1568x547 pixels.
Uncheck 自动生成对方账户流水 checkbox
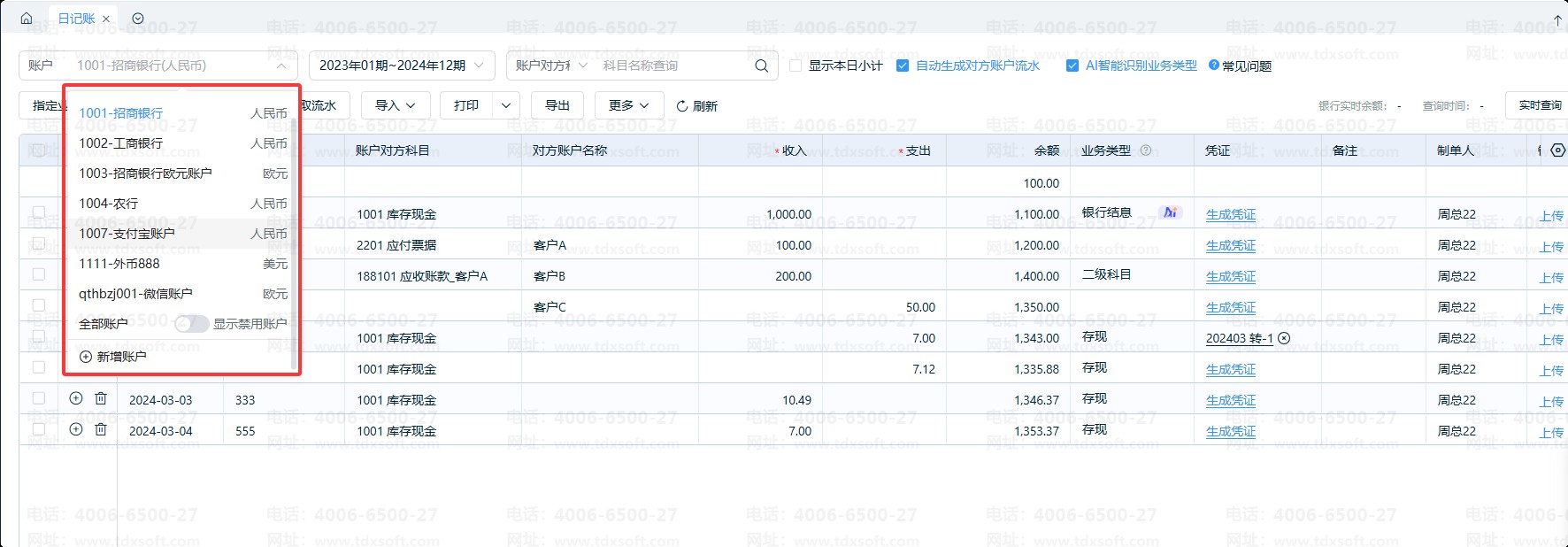(903, 65)
